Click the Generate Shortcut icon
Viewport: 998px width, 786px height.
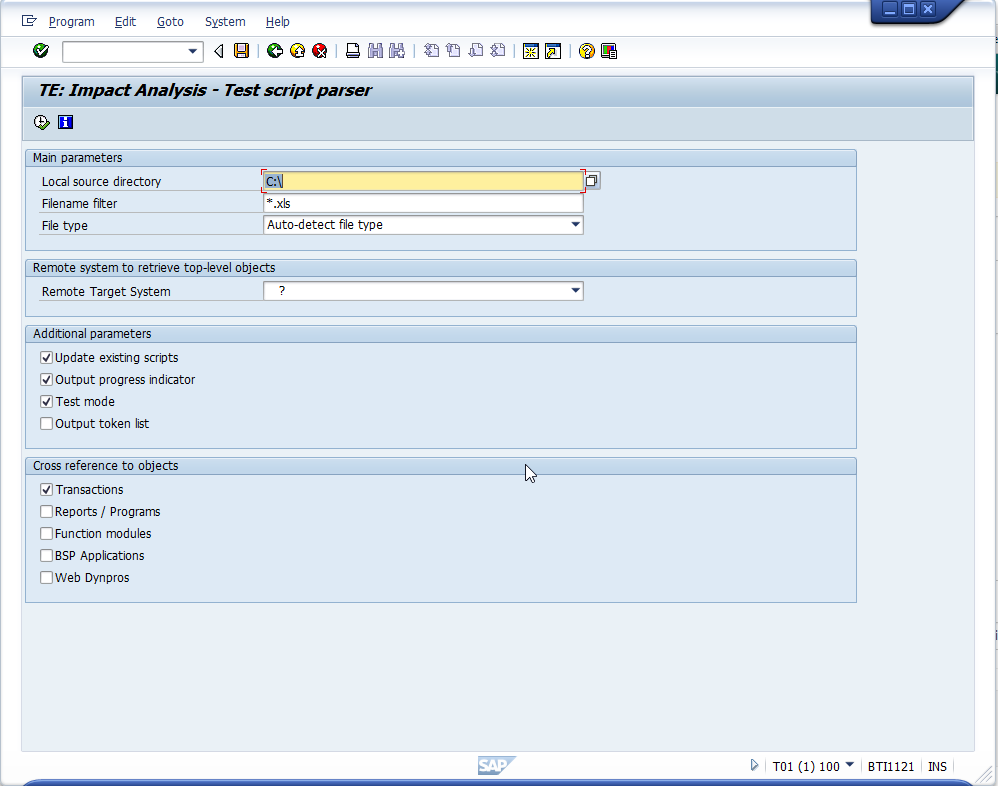[x=553, y=51]
